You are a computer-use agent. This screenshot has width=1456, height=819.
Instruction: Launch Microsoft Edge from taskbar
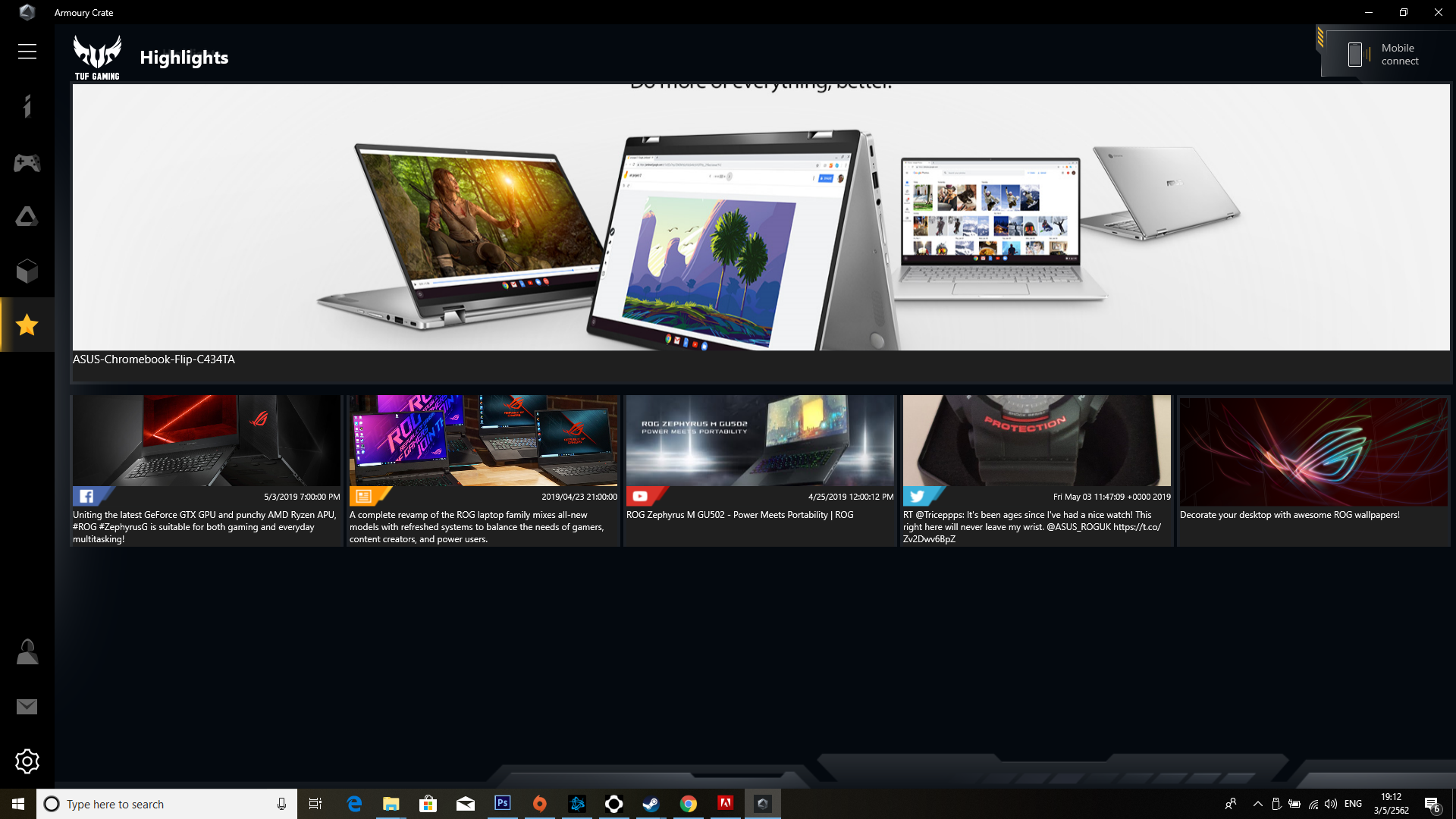(354, 804)
